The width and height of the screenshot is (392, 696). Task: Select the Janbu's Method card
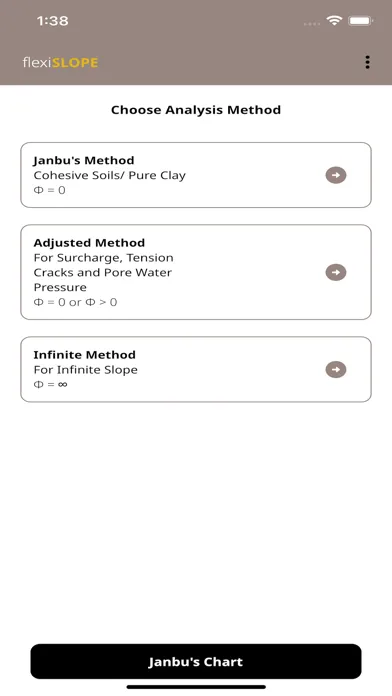(x=196, y=175)
